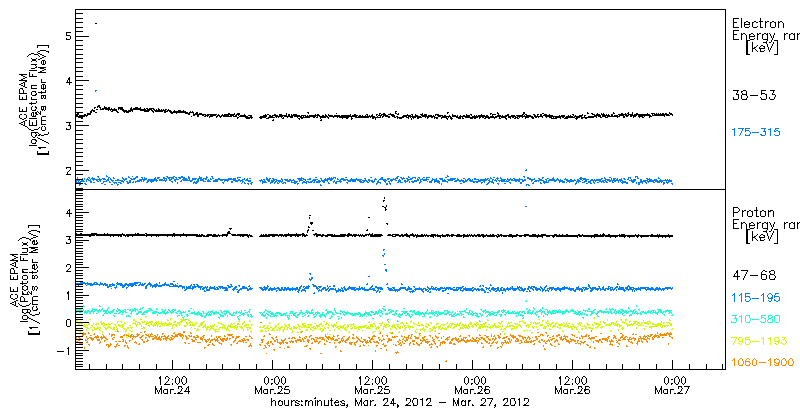Image resolution: width=800 pixels, height=410 pixels.
Task: Click the 38-53 electron energy label
Action: tap(754, 95)
